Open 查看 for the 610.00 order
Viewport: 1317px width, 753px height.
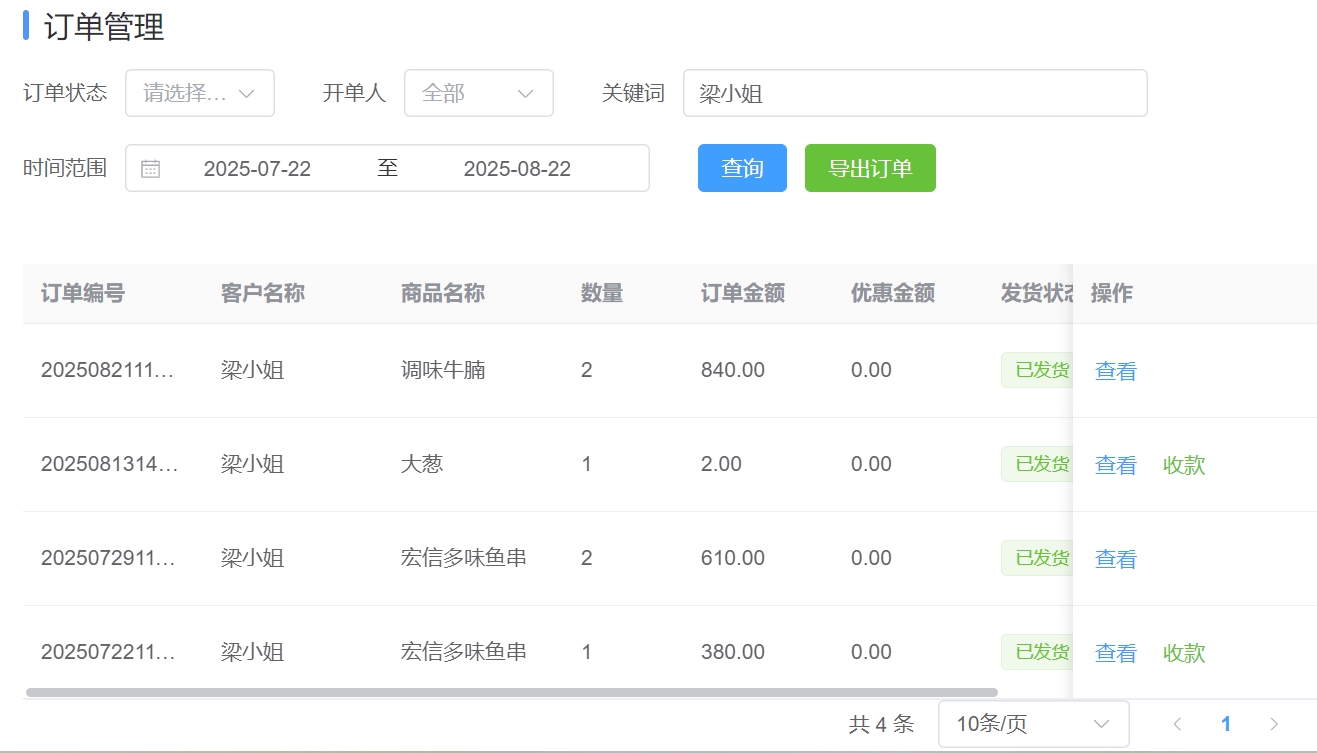click(1115, 559)
